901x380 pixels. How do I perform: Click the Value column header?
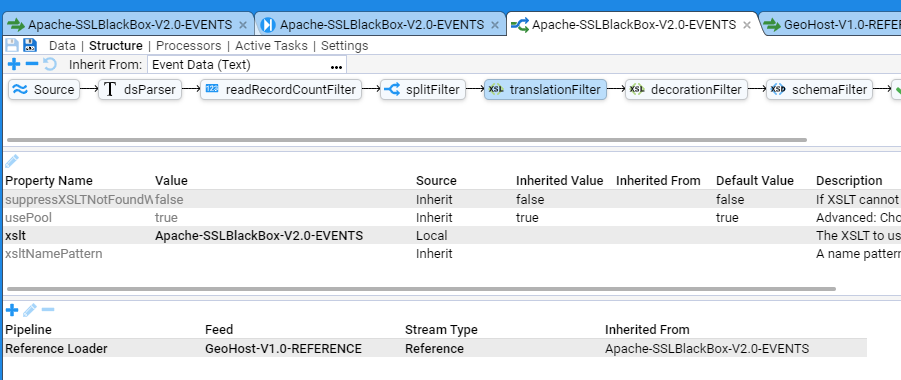click(171, 181)
